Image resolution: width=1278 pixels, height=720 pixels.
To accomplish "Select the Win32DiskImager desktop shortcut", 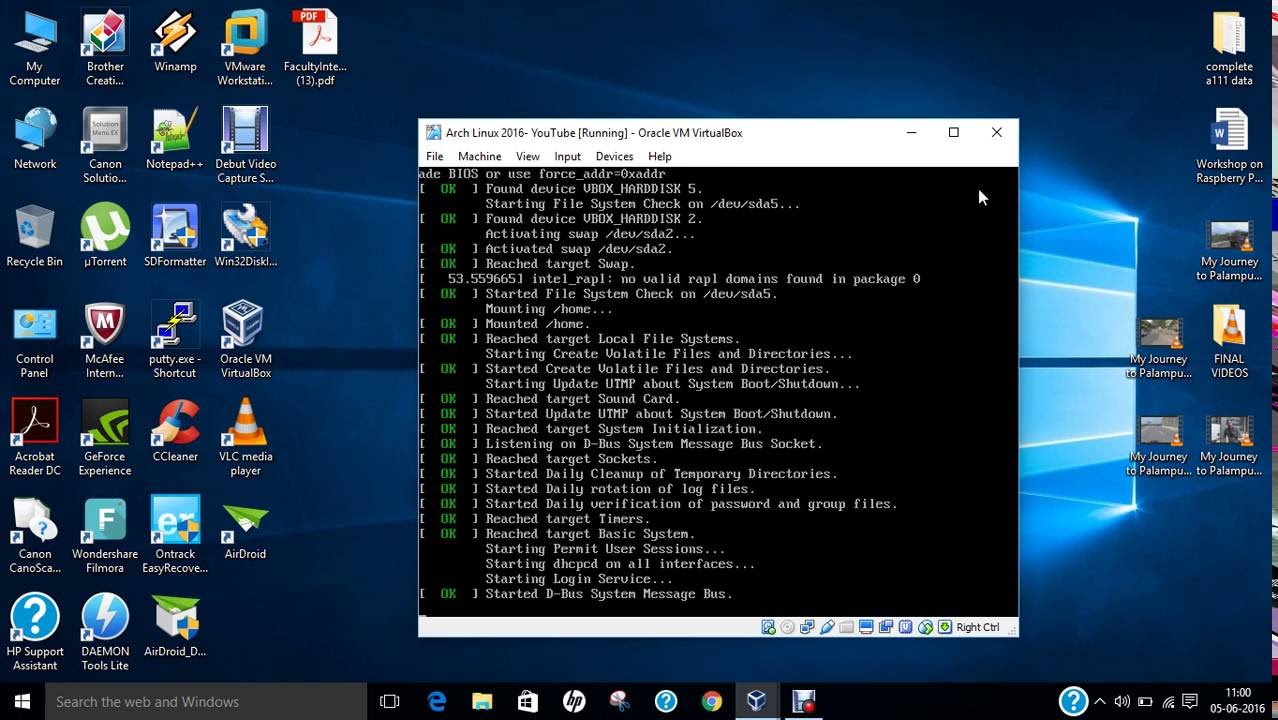I will tap(245, 236).
